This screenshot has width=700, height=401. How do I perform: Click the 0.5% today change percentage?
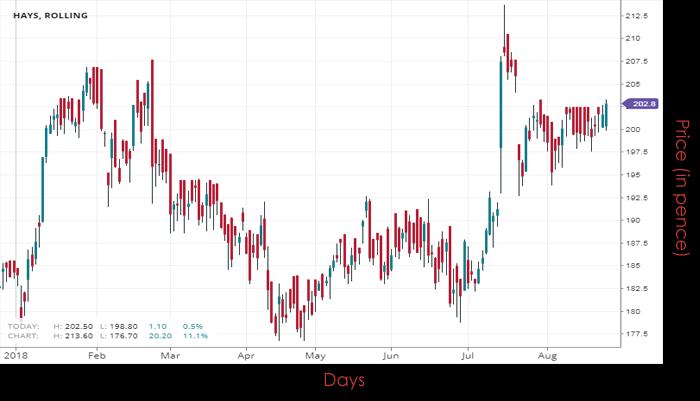[191, 327]
